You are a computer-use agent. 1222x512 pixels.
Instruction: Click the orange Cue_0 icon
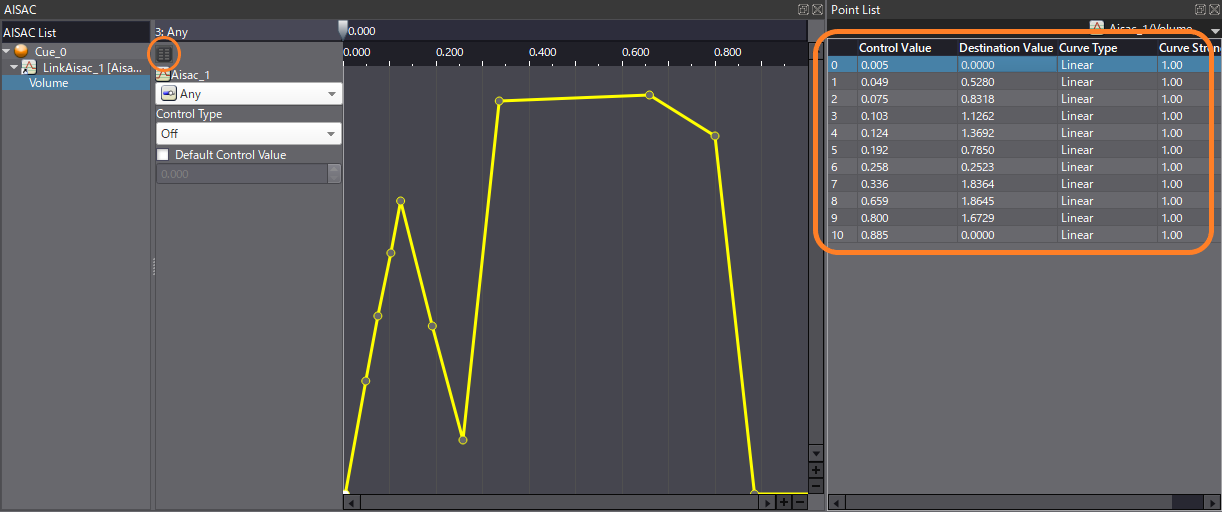(22, 51)
